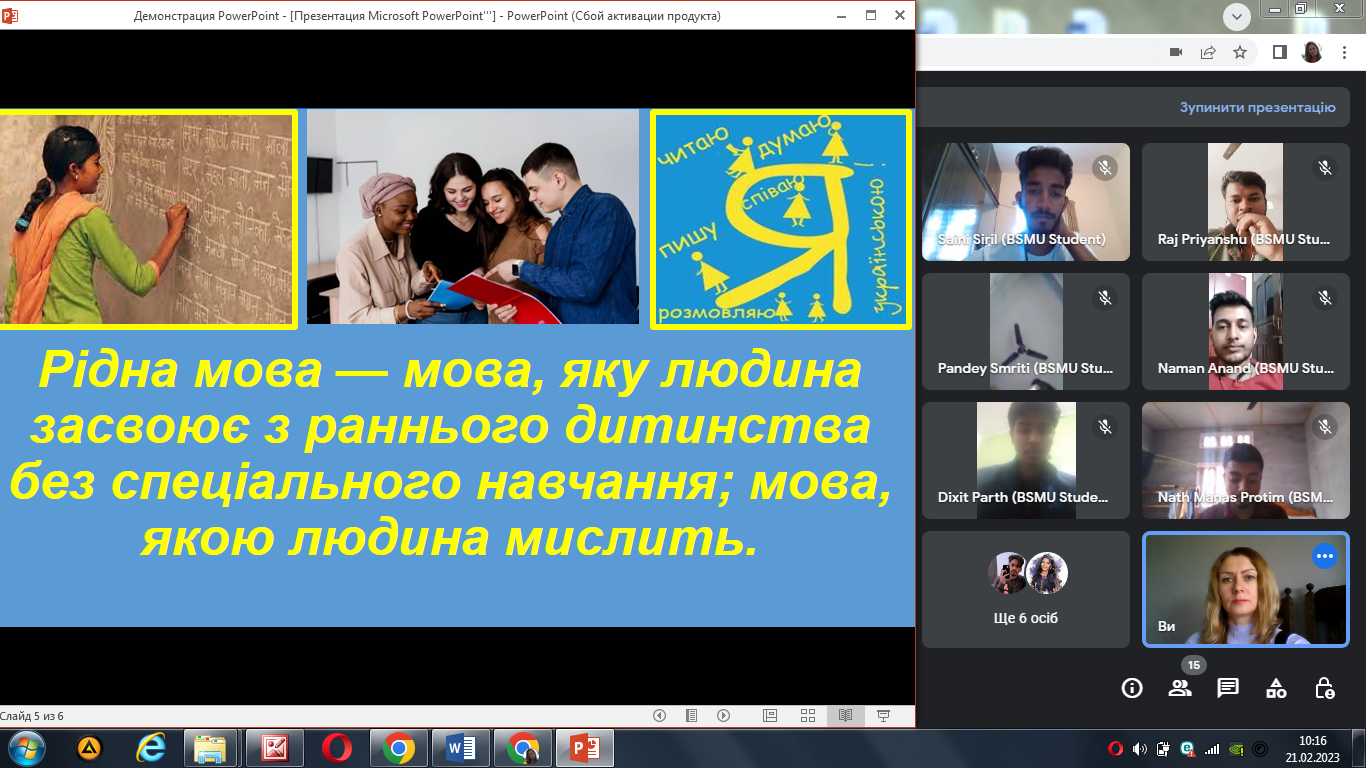1366x768 pixels.
Task: Open more options on your video tile
Action: (x=1324, y=556)
